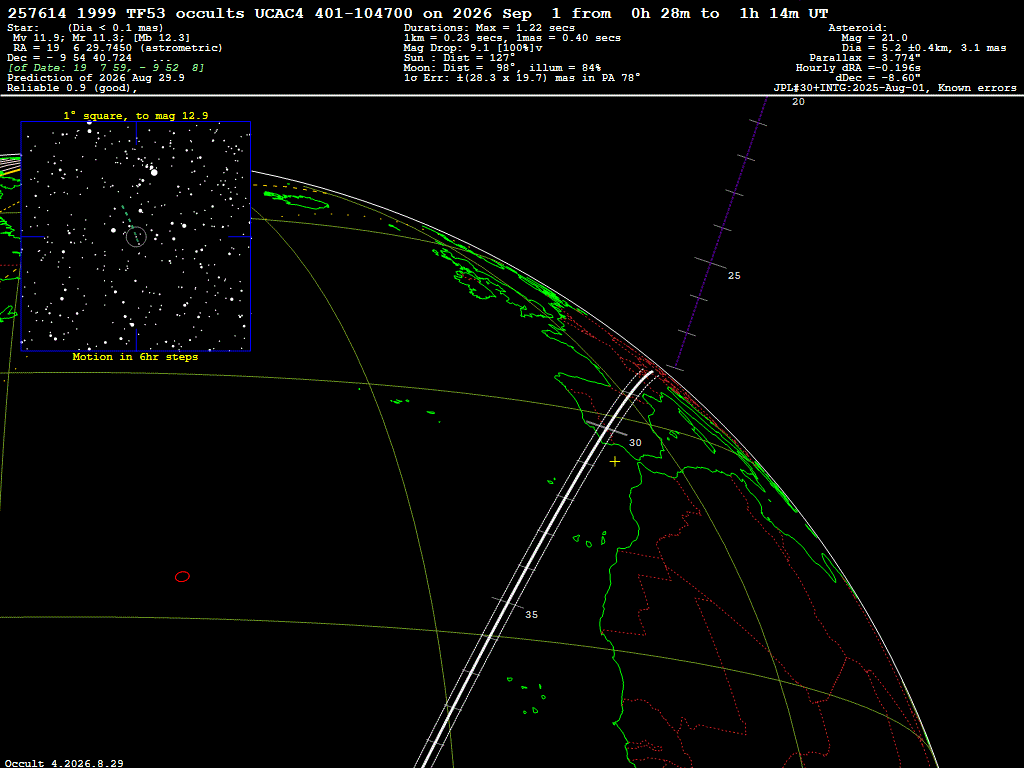
Task: Click the time tick labeled 20
Action: click(798, 102)
